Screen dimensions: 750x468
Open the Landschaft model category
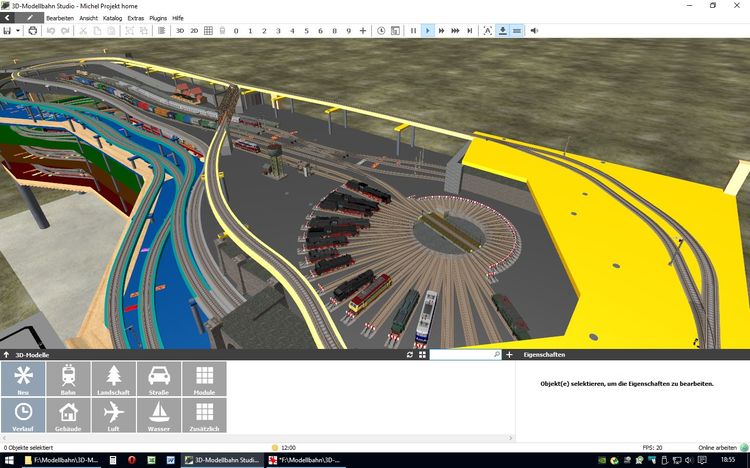point(113,378)
